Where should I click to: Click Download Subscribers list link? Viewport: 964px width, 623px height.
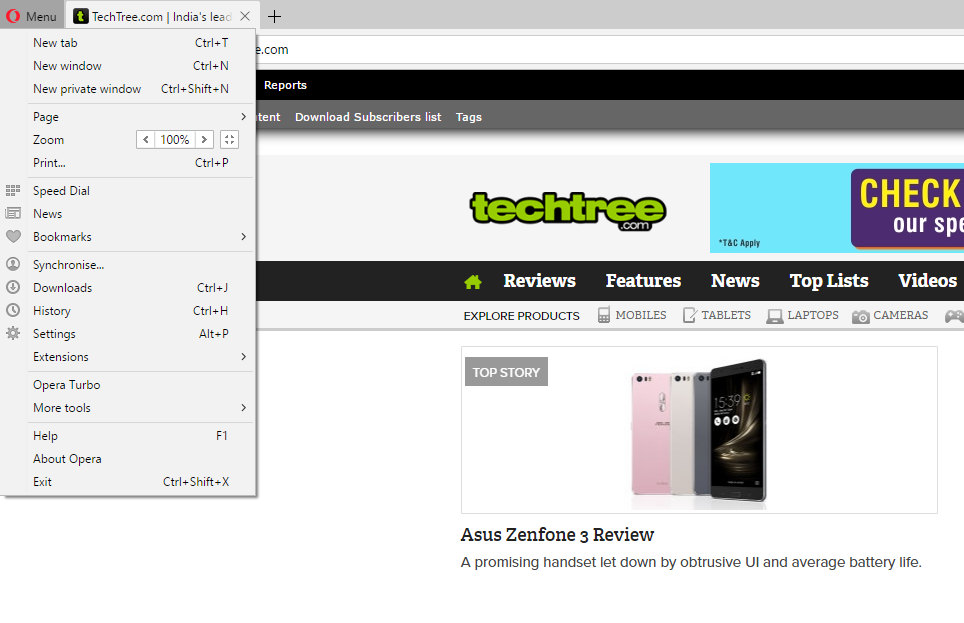click(x=368, y=117)
